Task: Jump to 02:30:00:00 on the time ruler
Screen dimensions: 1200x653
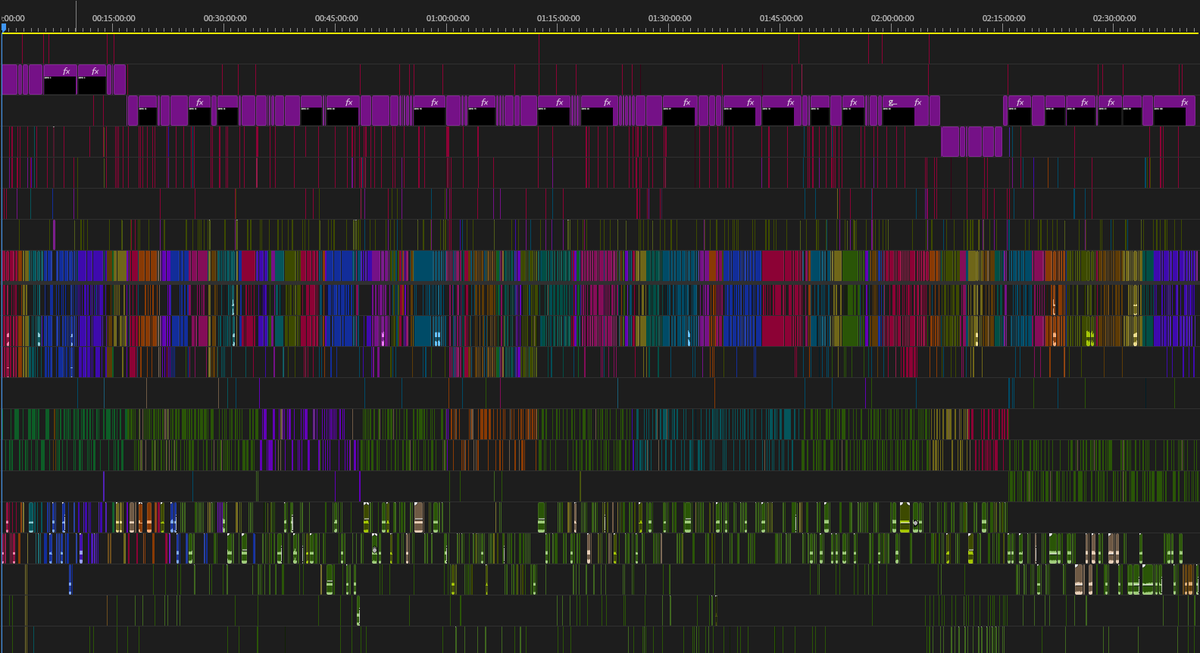Action: point(1114,18)
